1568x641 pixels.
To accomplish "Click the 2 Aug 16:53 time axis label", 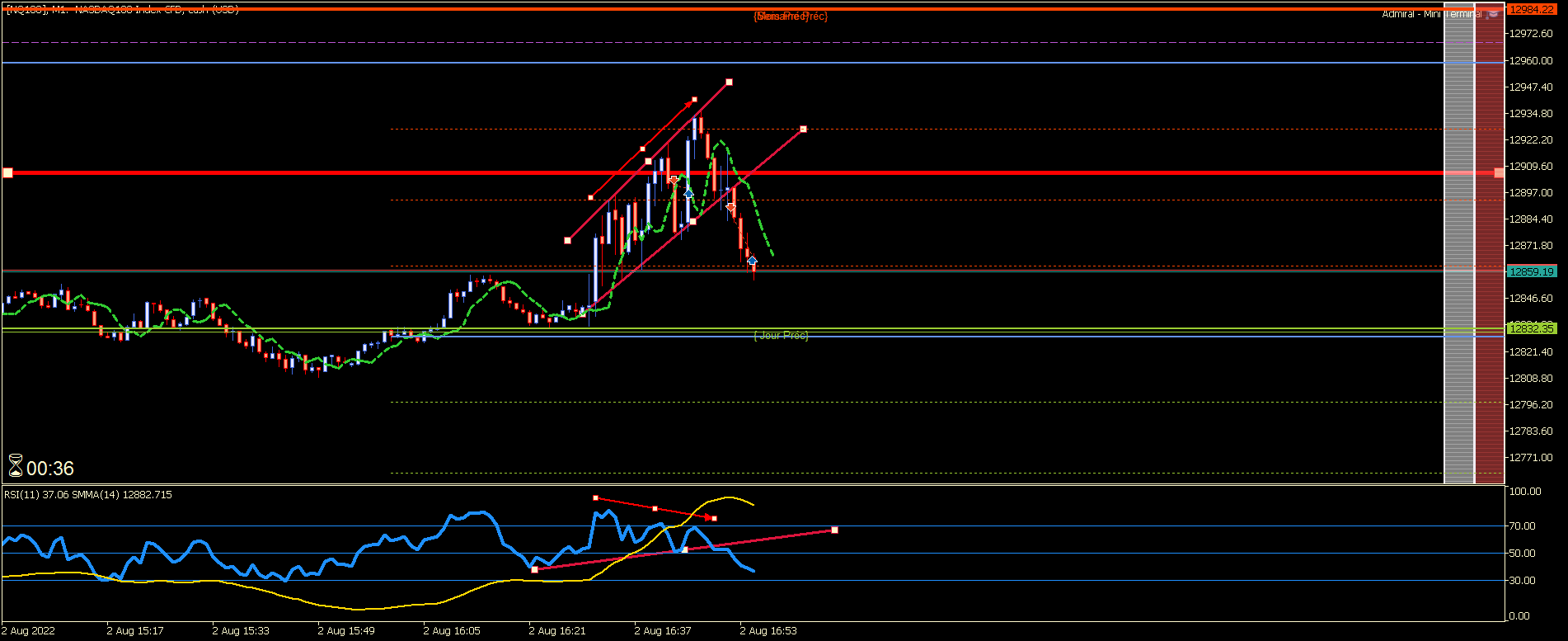I will (768, 631).
